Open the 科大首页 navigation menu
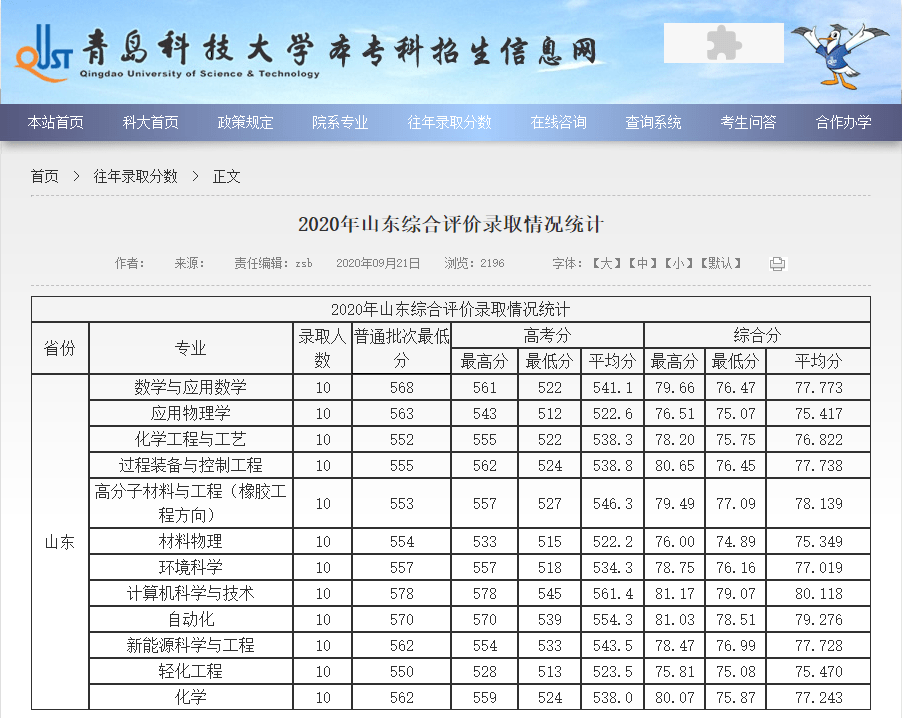This screenshot has height=718, width=902. click(x=150, y=122)
